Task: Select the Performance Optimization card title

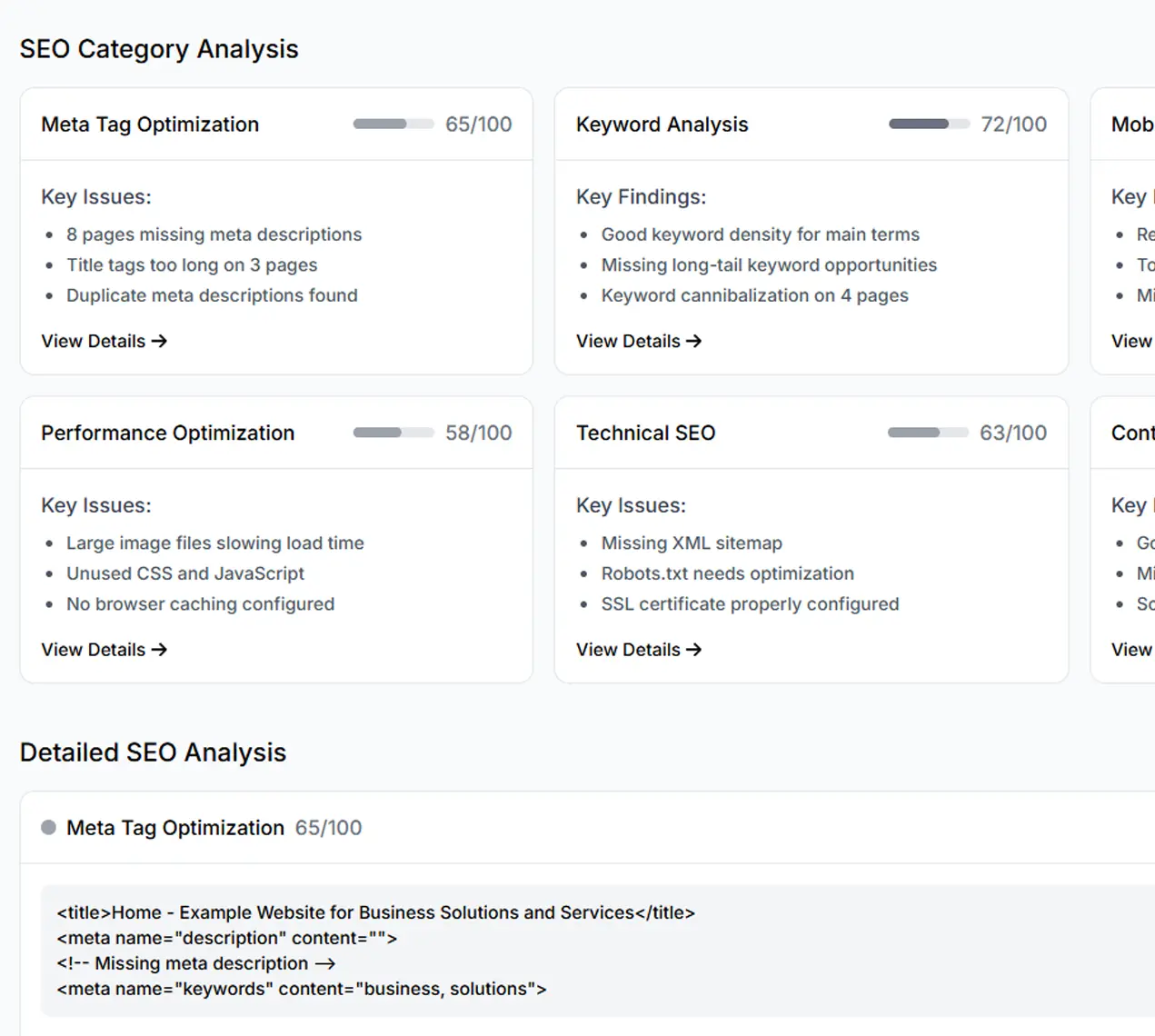Action: [x=167, y=433]
